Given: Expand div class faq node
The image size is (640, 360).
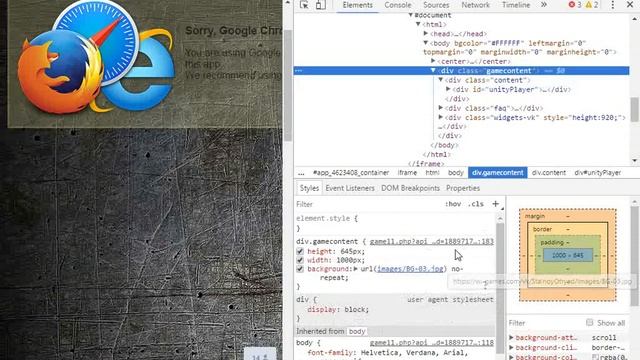Looking at the screenshot, I should [x=441, y=108].
